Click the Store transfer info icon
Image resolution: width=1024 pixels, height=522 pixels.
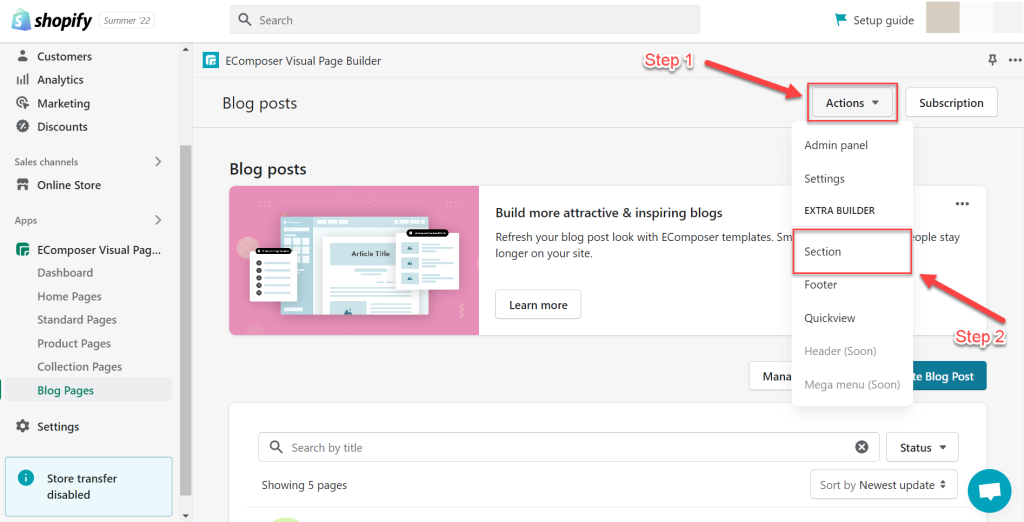pos(26,478)
